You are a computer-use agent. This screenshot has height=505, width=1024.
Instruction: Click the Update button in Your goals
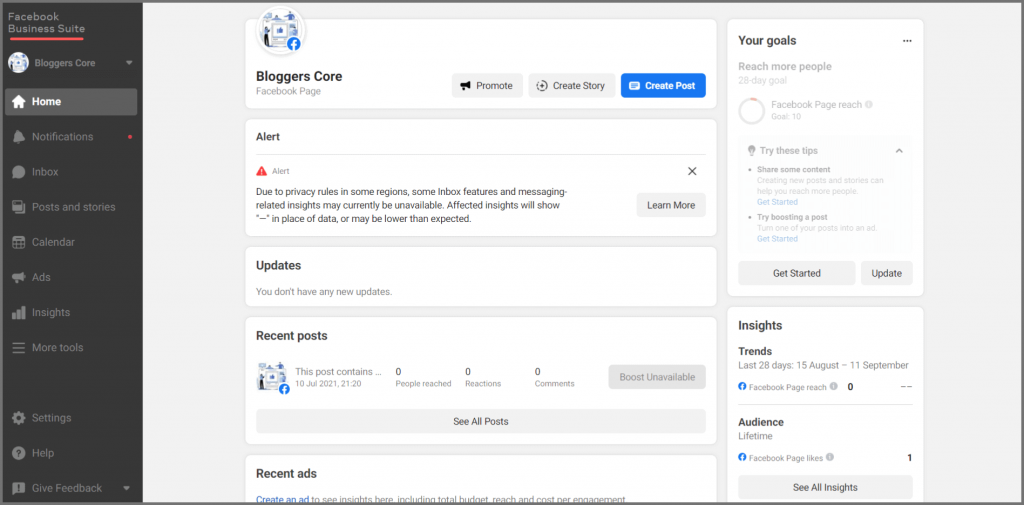click(x=886, y=273)
